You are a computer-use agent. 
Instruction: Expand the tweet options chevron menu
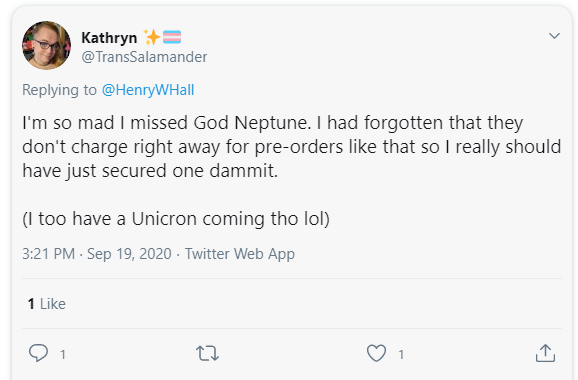pyautogui.click(x=554, y=36)
